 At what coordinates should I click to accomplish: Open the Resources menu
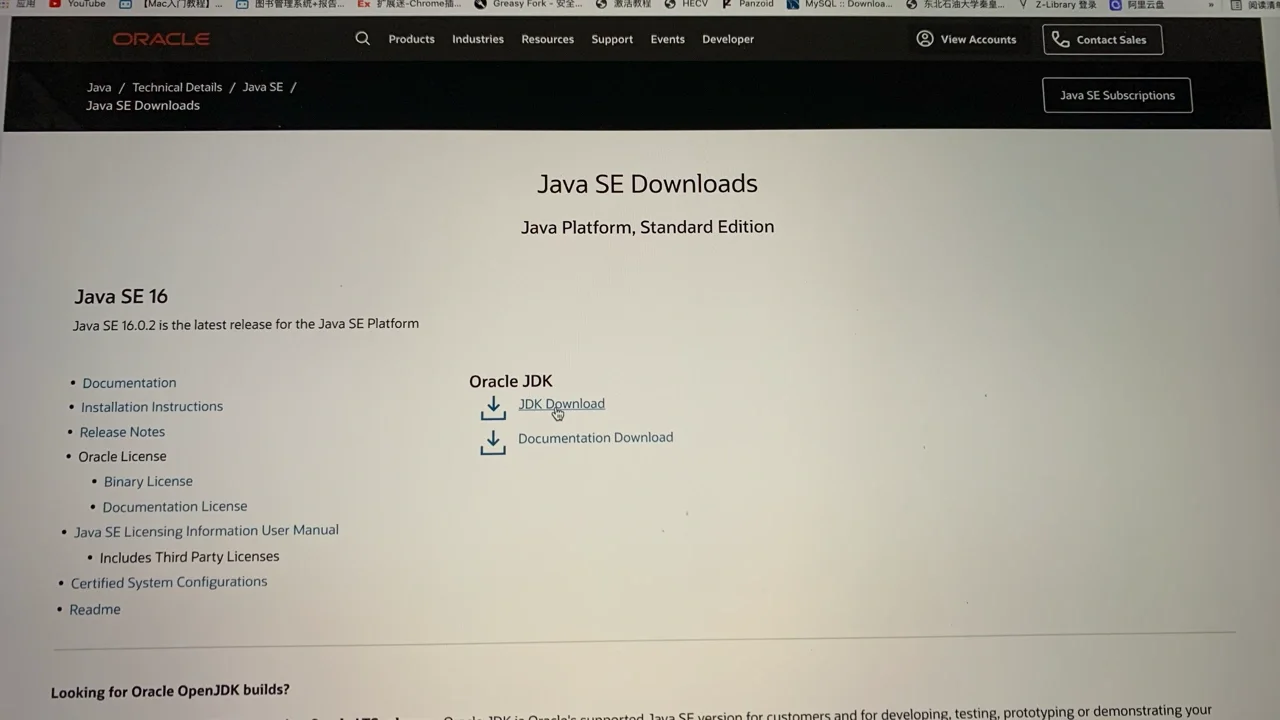[547, 39]
